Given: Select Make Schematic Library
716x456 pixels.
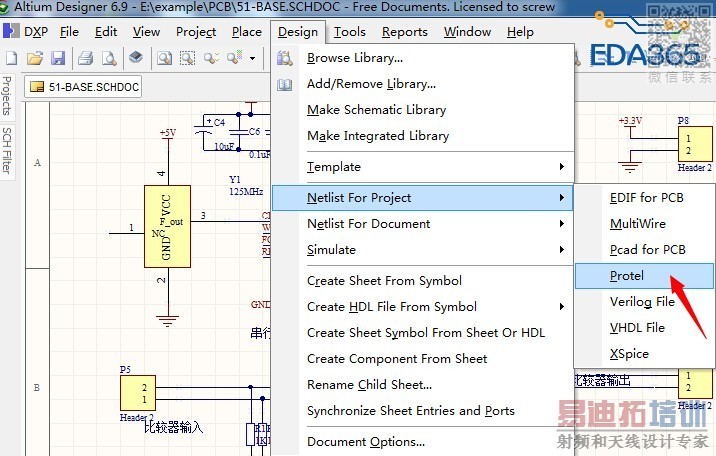Looking at the screenshot, I should point(422,110).
